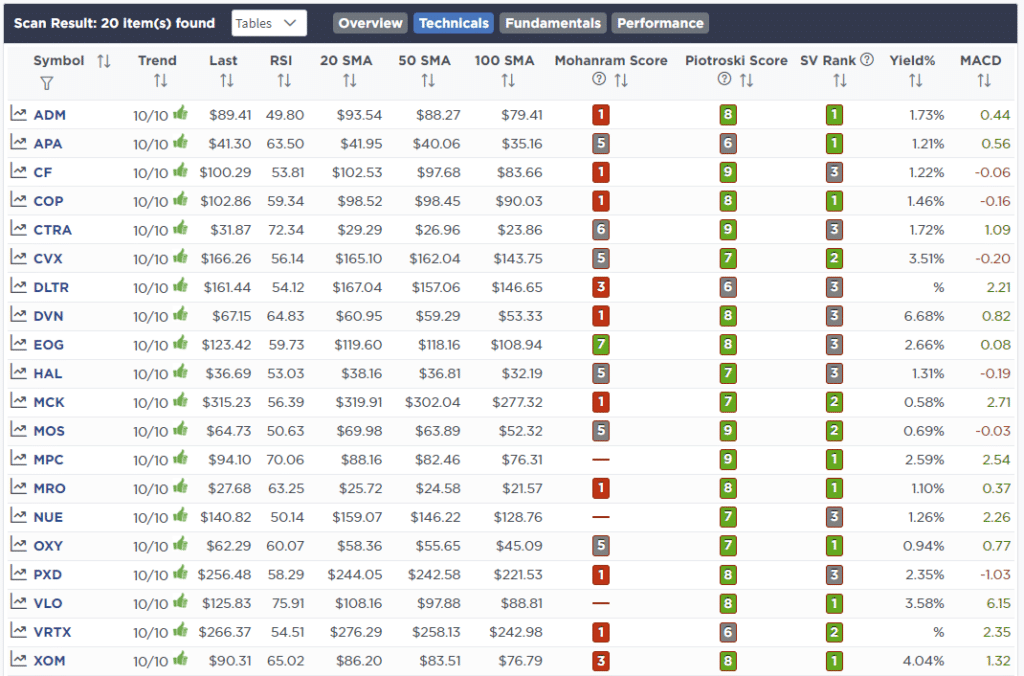Click the HAL trend thumbs-up icon
This screenshot has height=676, width=1024.
tap(180, 372)
